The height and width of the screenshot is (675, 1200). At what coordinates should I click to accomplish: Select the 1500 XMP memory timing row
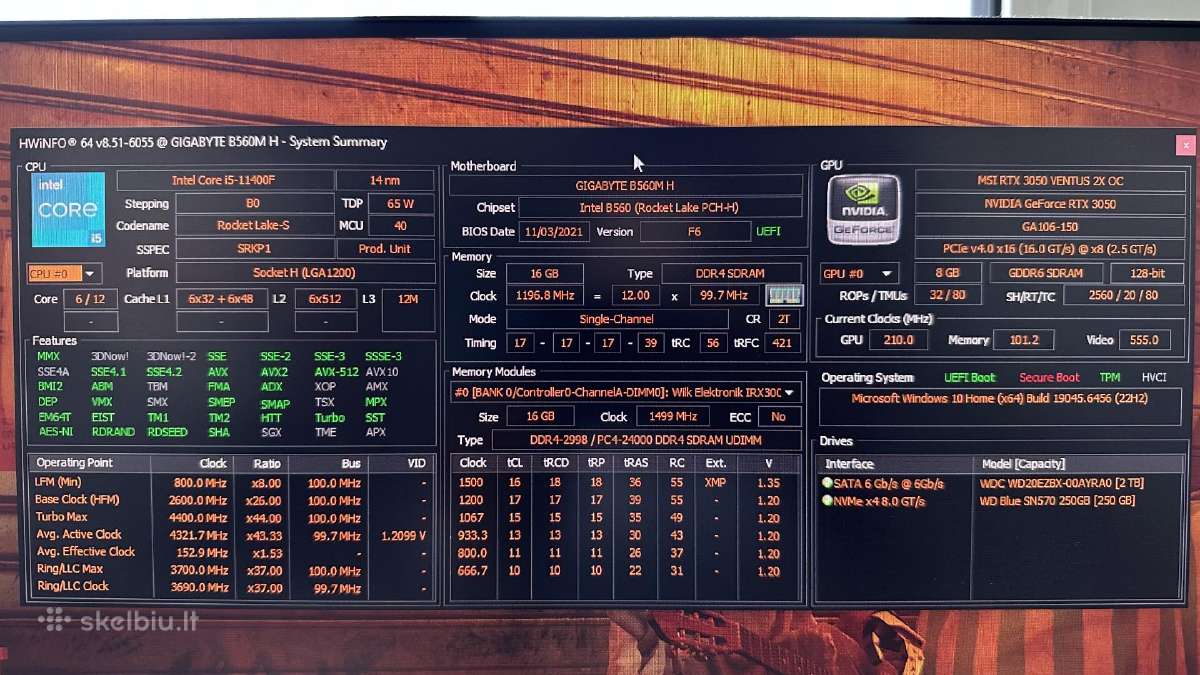pyautogui.click(x=626, y=482)
